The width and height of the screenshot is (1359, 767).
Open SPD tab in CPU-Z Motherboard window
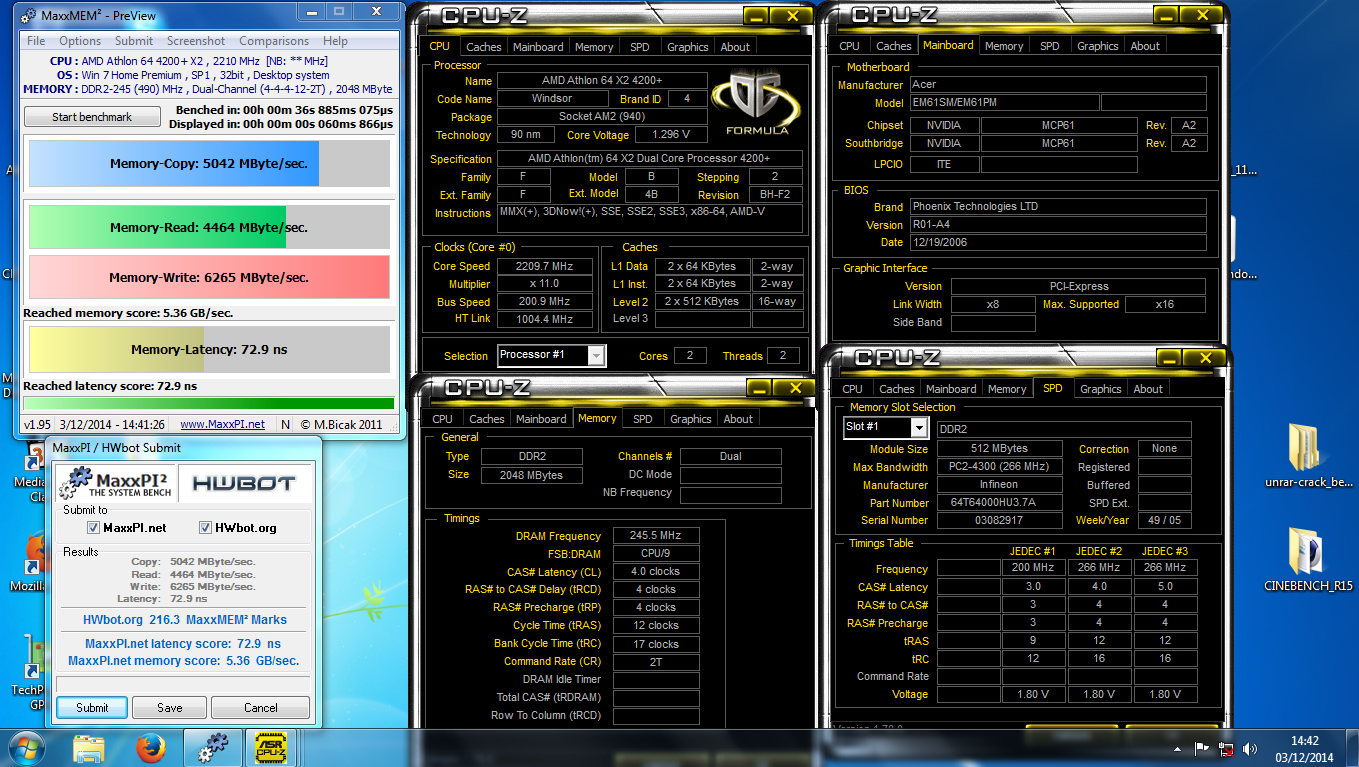[x=1050, y=46]
